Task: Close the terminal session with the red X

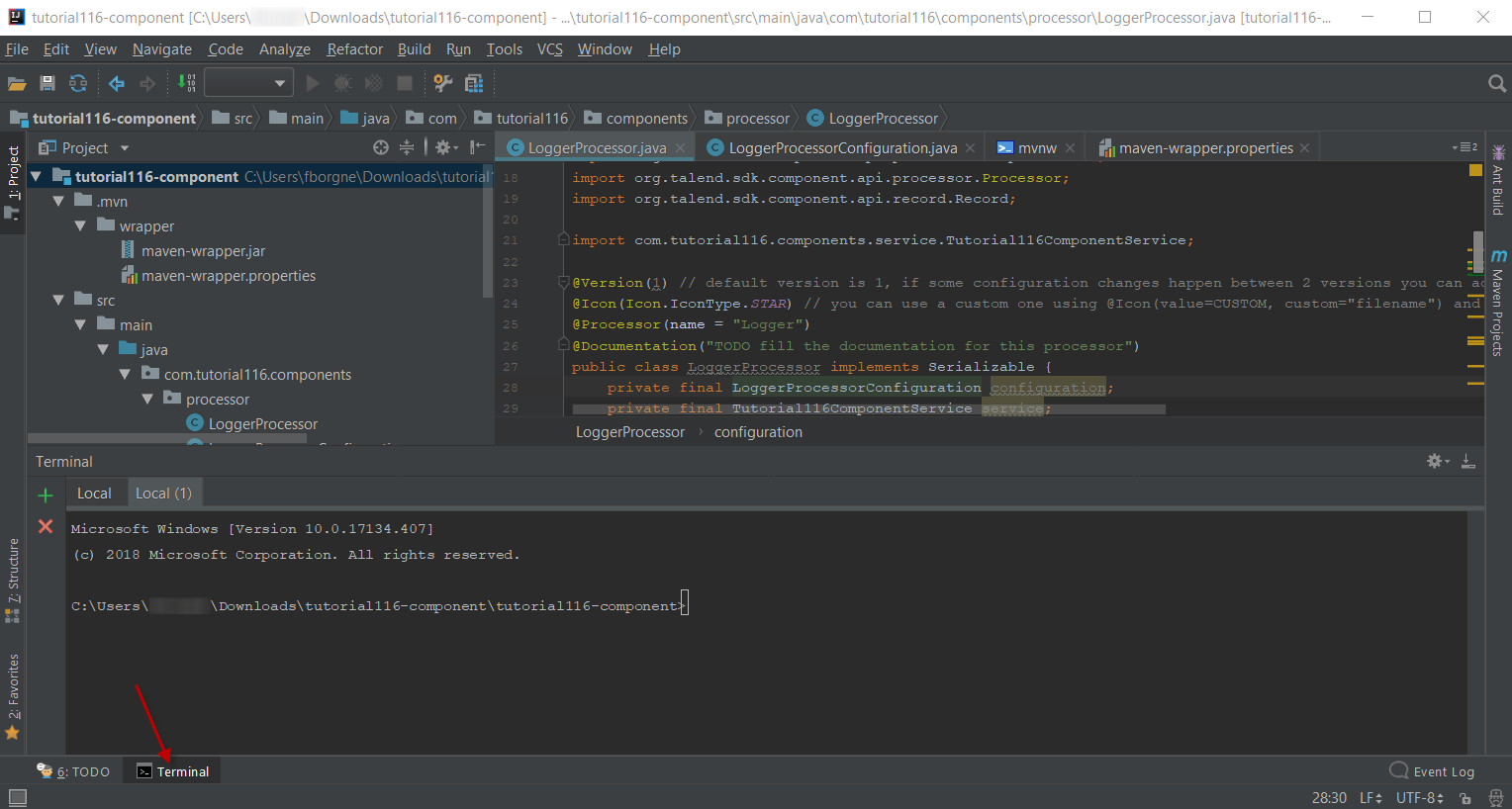Action: [45, 526]
